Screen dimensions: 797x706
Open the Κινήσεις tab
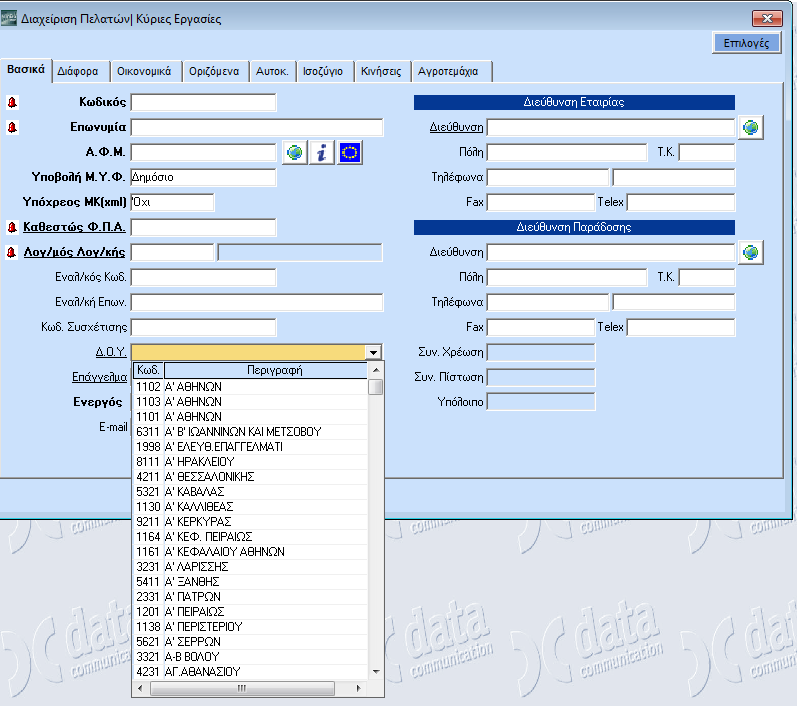(381, 71)
